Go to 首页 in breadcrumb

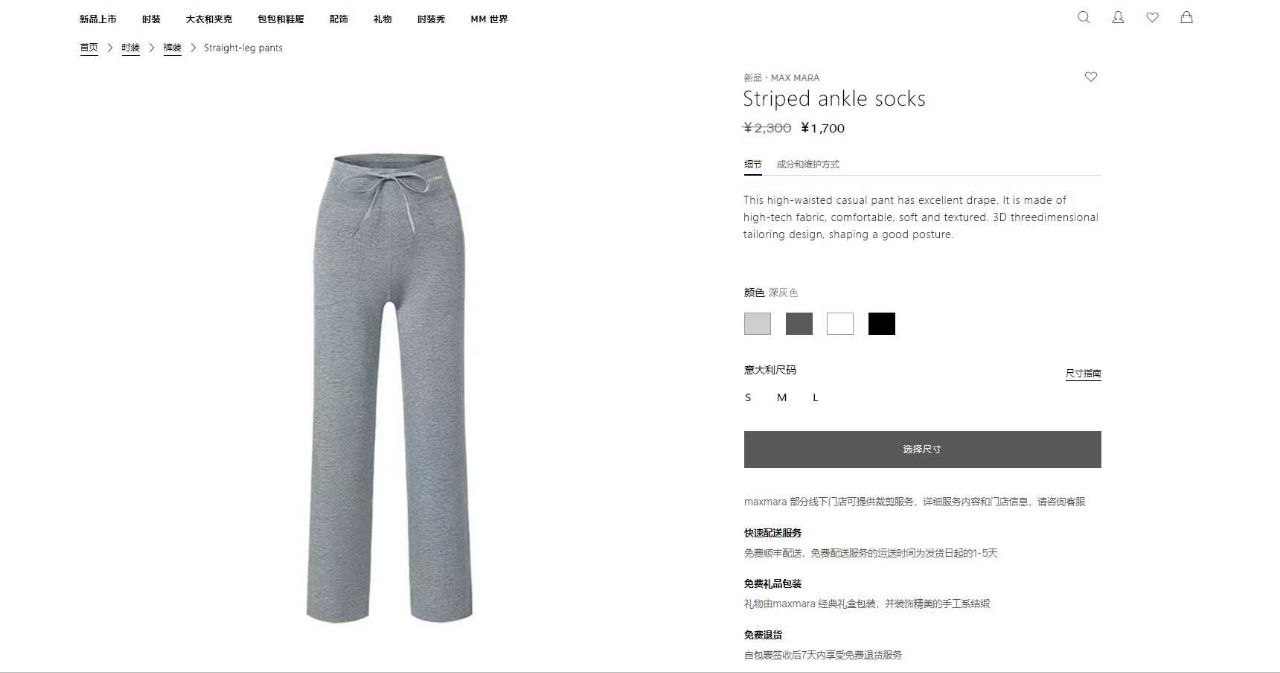click(89, 48)
